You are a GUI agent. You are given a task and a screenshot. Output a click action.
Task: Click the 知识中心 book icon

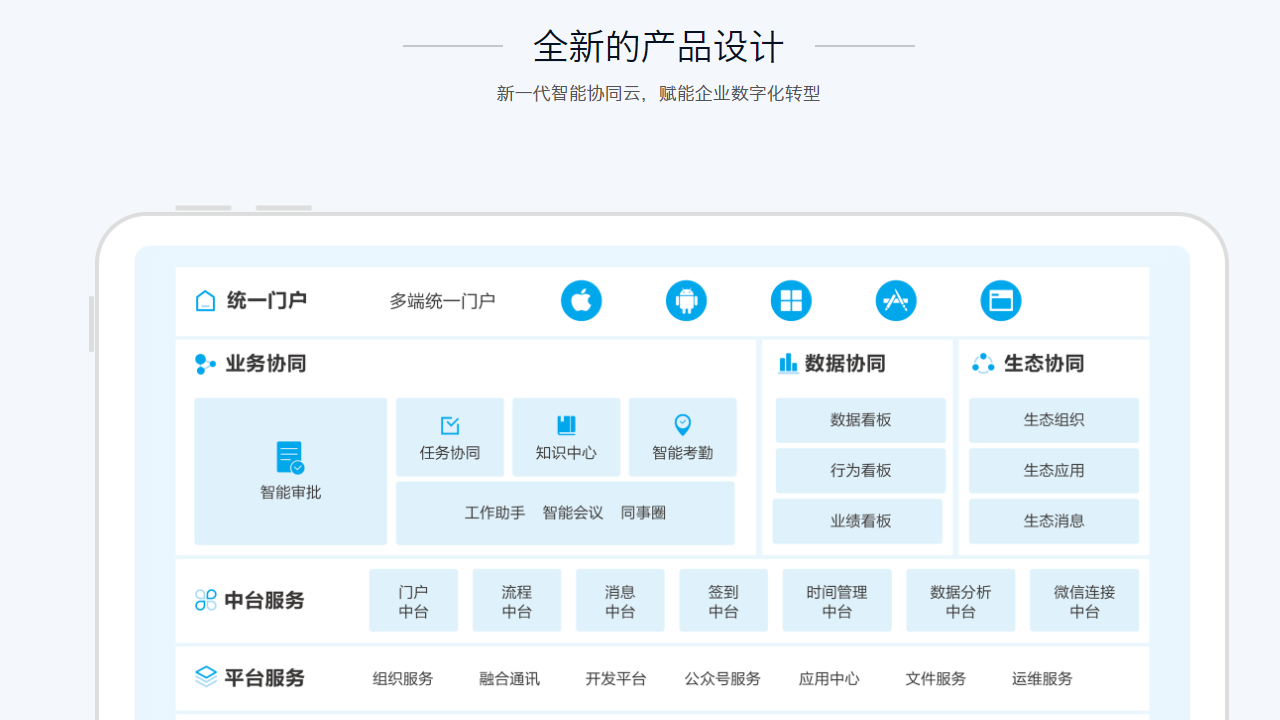click(566, 425)
